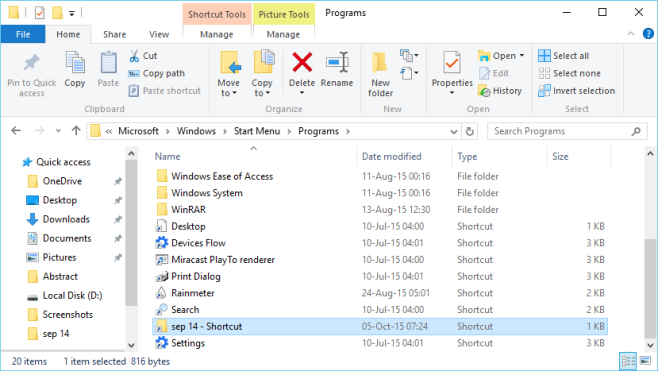
Task: Switch to the Share tab
Action: (115, 34)
